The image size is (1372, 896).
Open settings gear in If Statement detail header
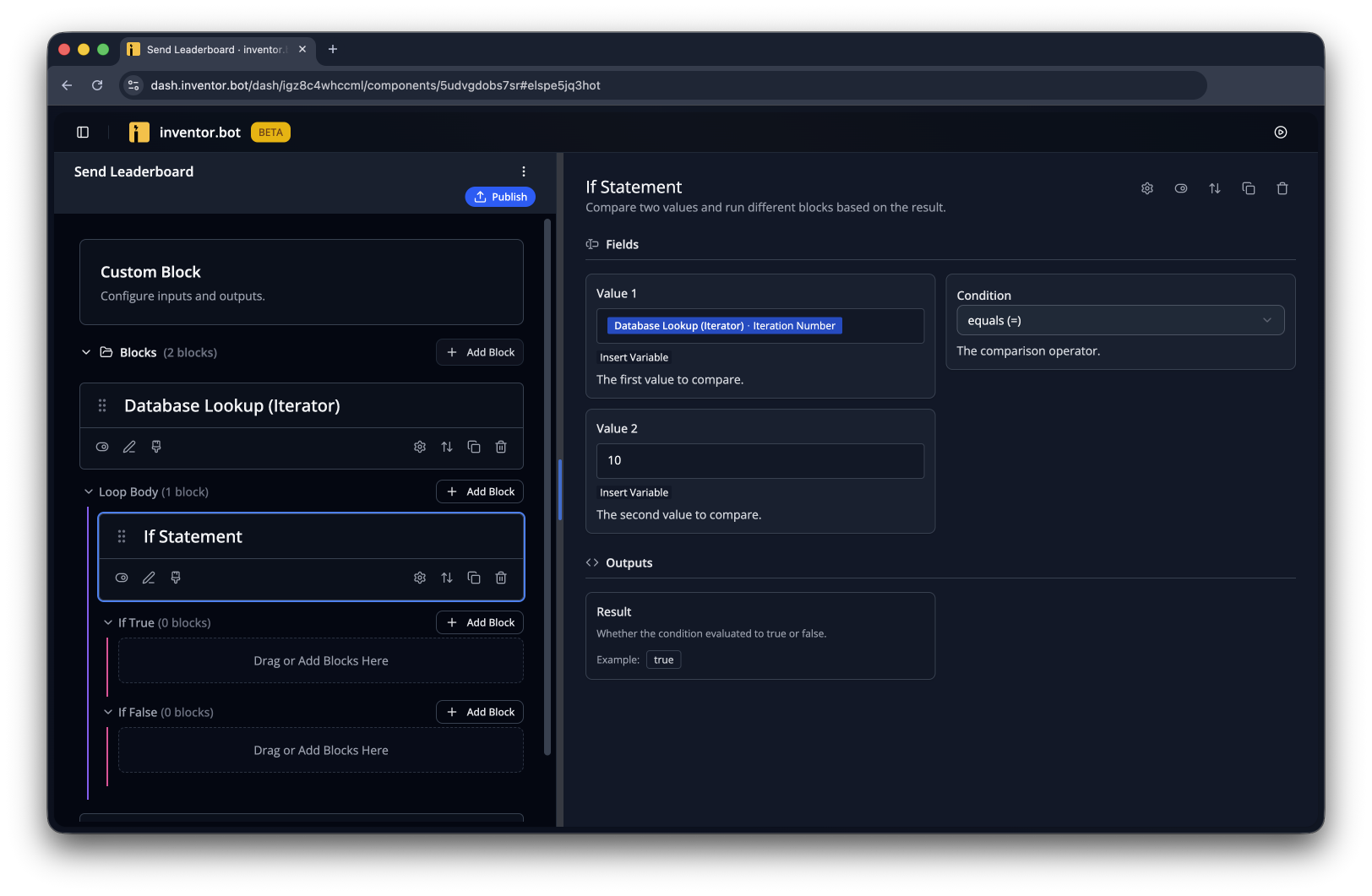(x=1147, y=188)
